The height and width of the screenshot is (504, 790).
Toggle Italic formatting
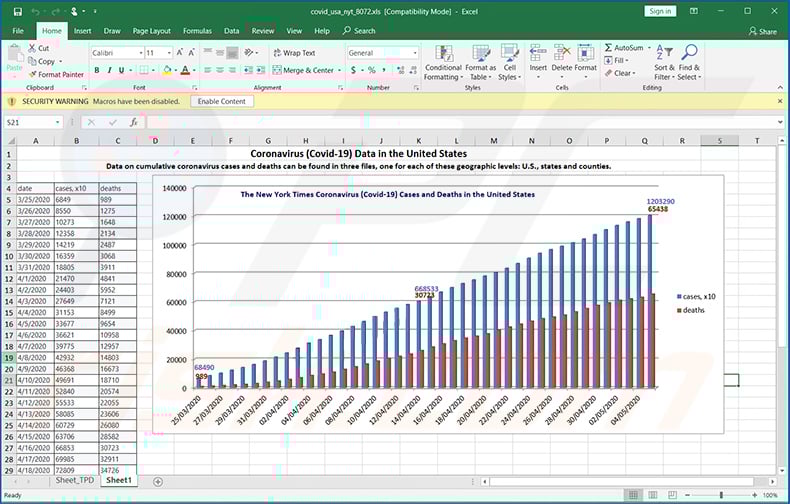109,70
